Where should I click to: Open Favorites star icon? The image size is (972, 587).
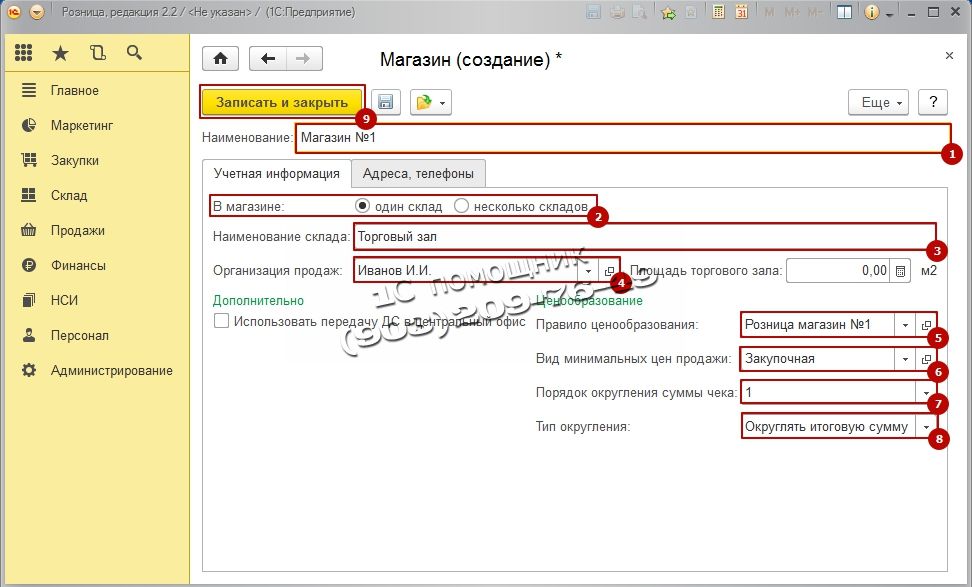point(61,53)
